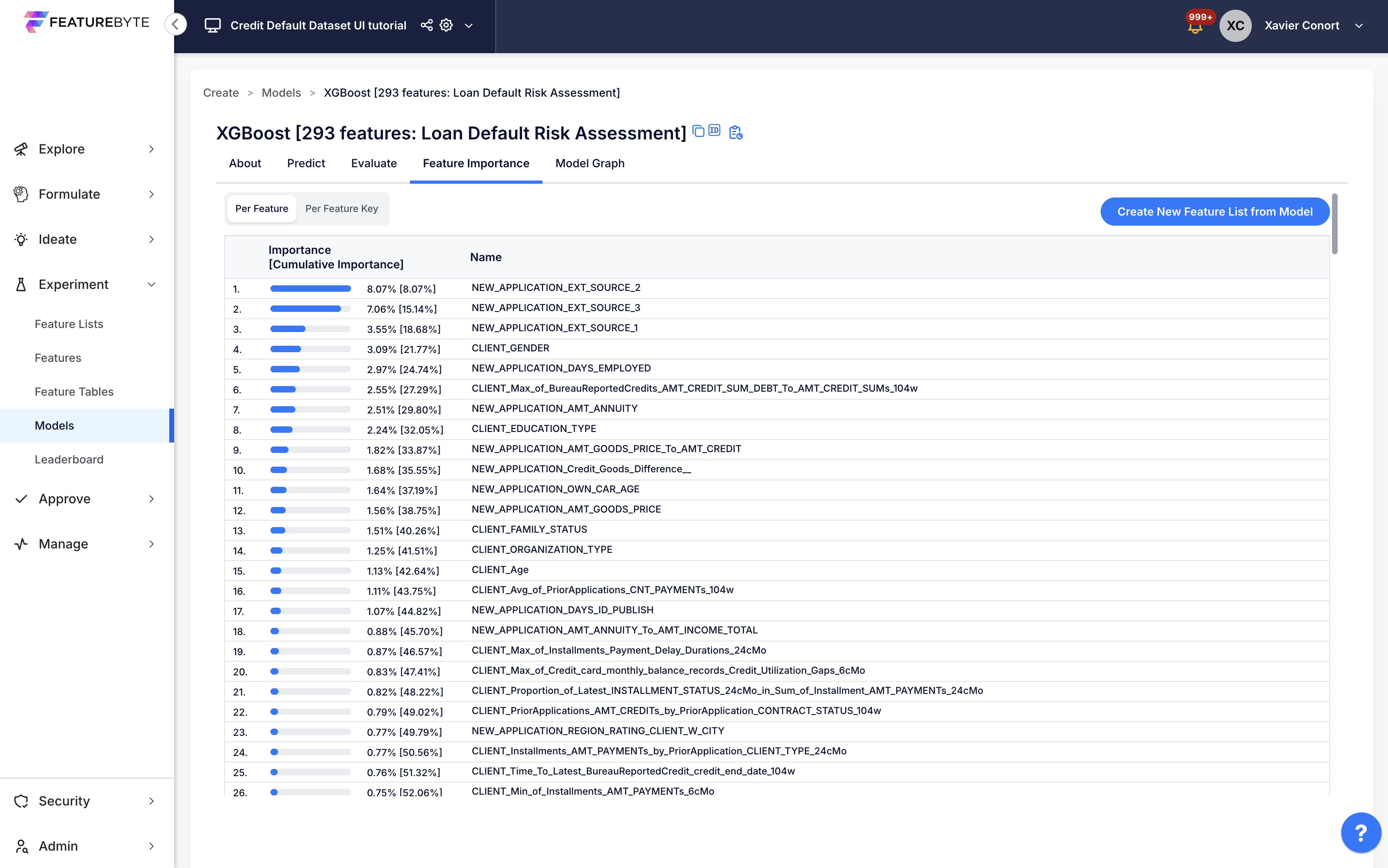Click Create New Feature List from Model
Image resolution: width=1388 pixels, height=868 pixels.
1214,212
